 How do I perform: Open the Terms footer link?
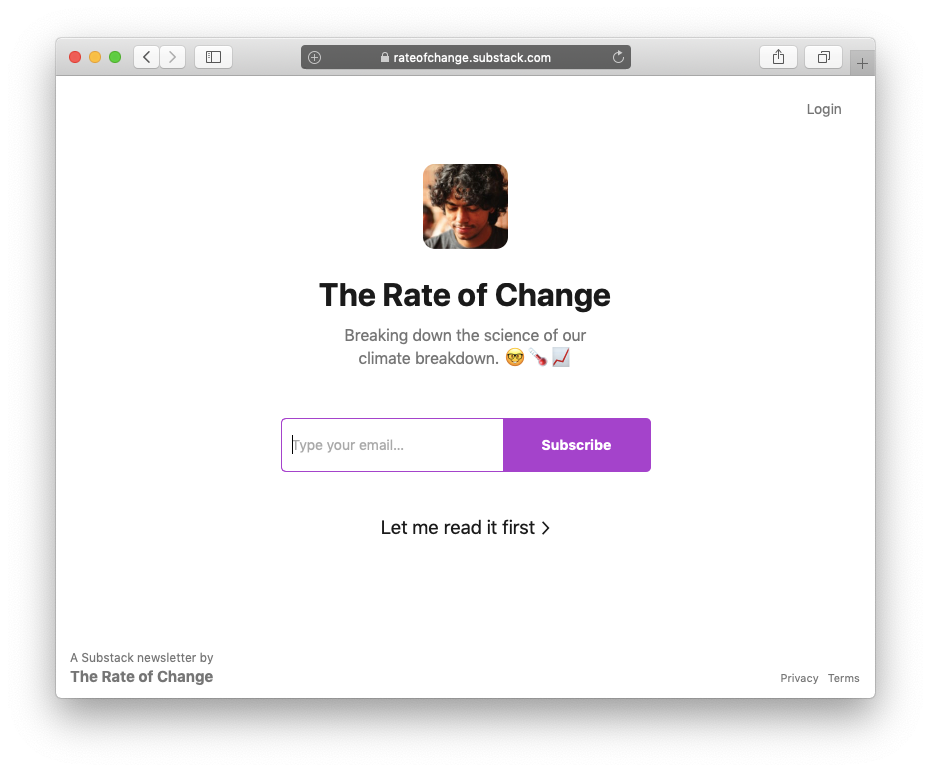(843, 678)
